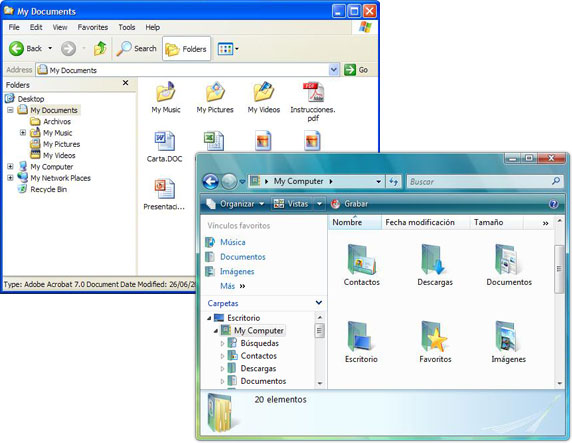Open the Vista address bar history dropdown
Viewport: 572px width, 443px height.
point(379,181)
